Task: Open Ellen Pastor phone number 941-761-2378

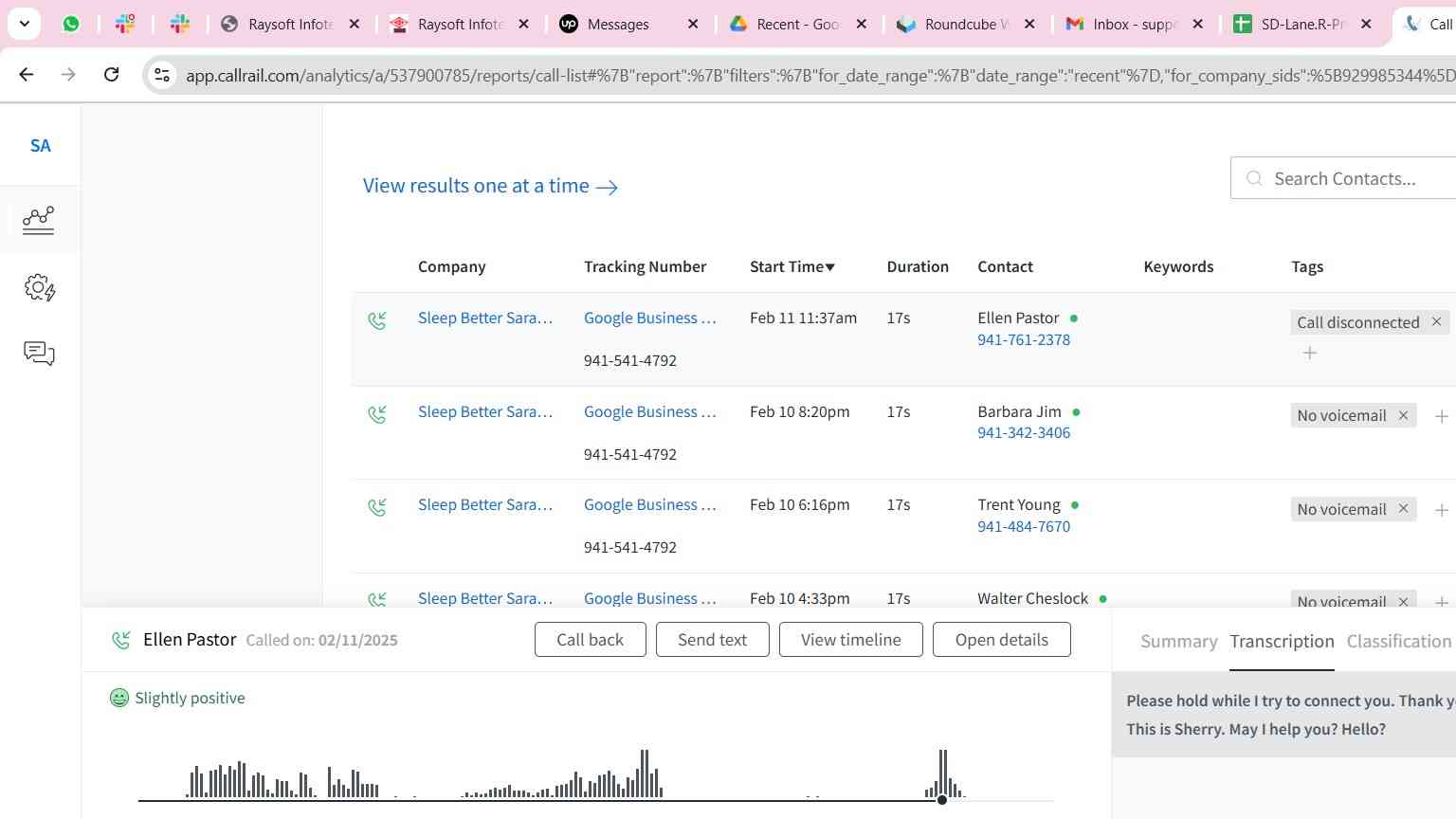Action: click(x=1024, y=339)
